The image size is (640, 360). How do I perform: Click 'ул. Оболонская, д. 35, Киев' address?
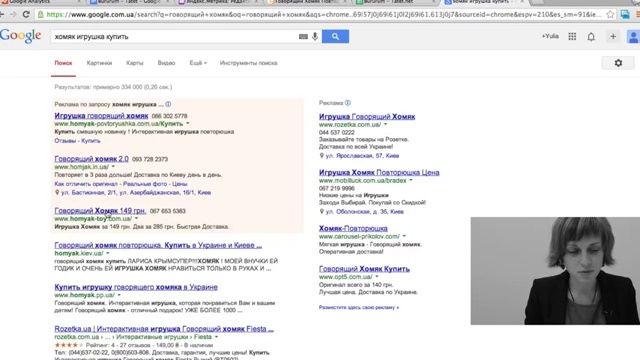tap(364, 211)
